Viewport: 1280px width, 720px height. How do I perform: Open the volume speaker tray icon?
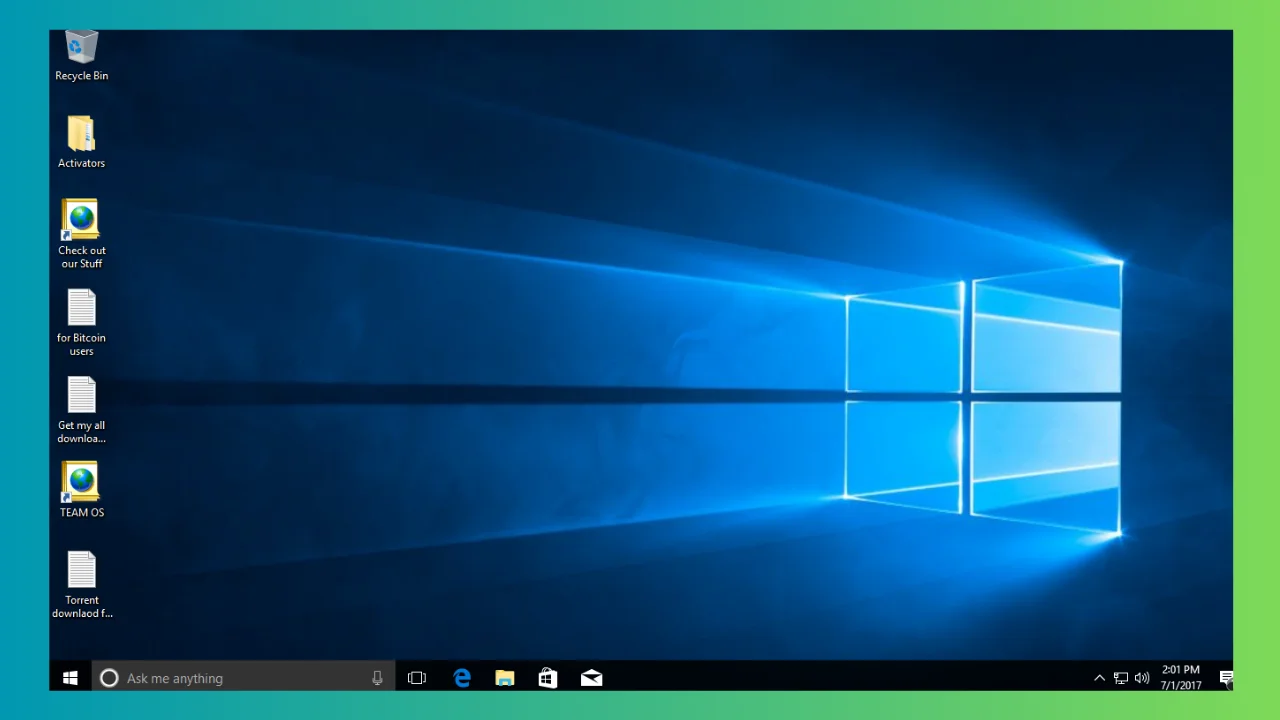click(1142, 678)
